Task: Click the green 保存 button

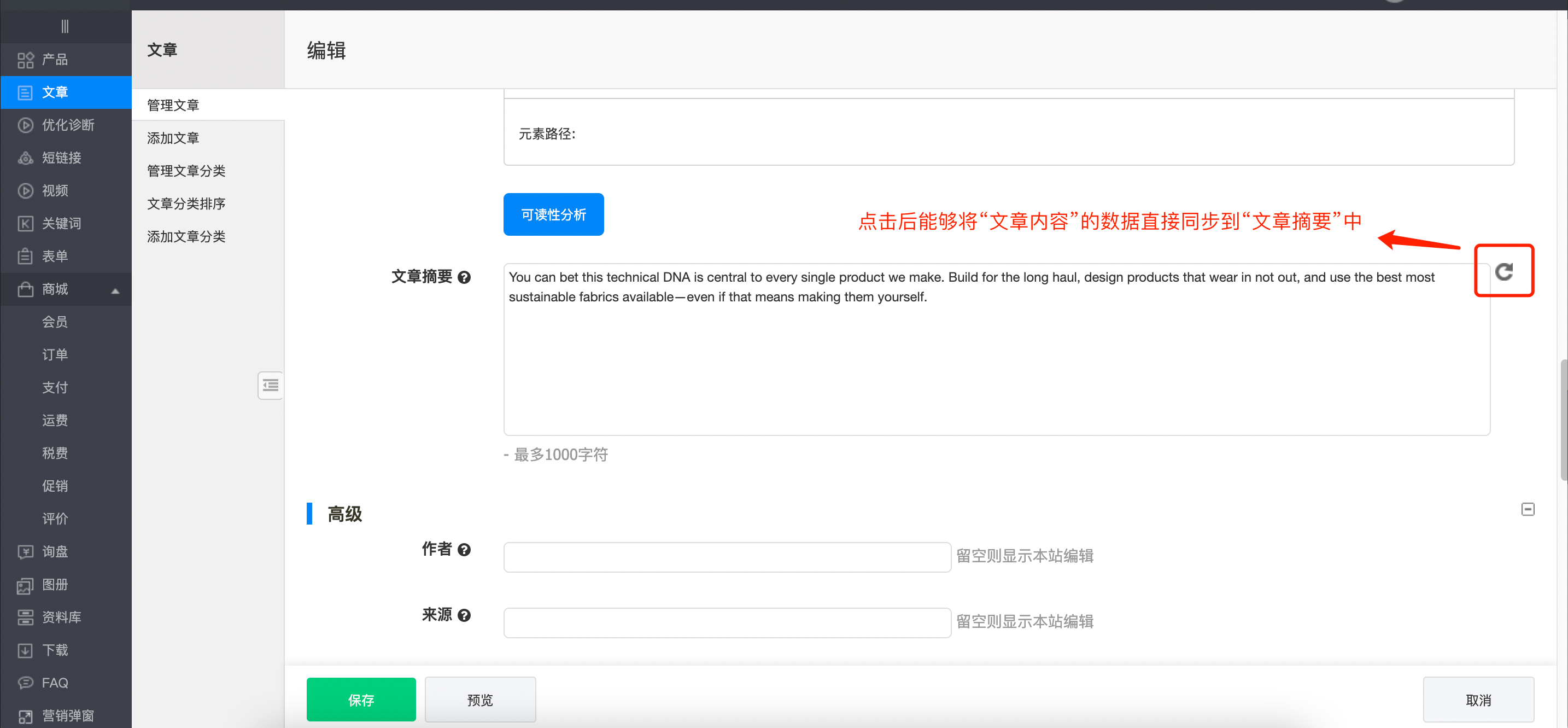Action: tap(360, 700)
